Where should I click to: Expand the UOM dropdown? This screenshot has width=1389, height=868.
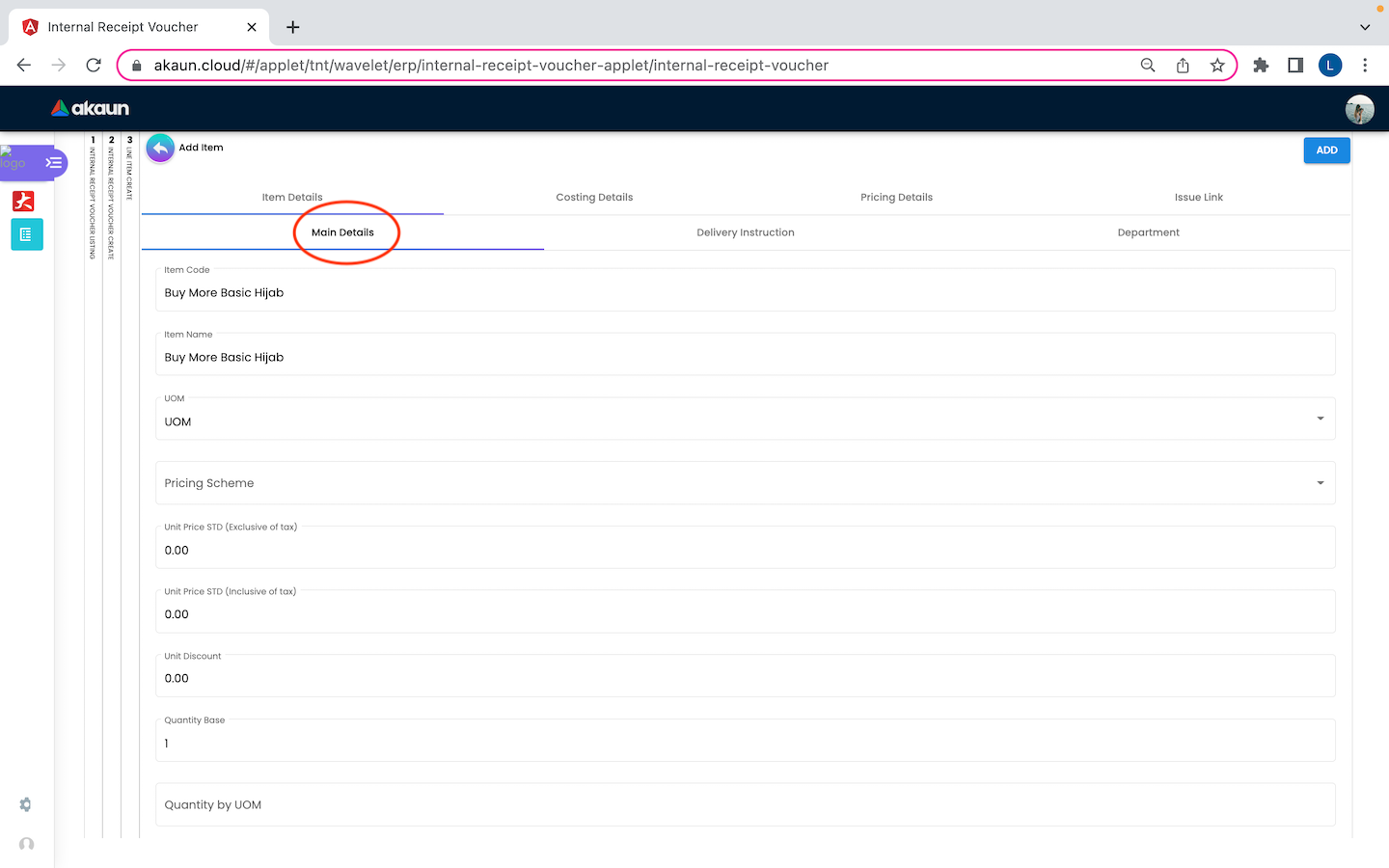[1320, 419]
